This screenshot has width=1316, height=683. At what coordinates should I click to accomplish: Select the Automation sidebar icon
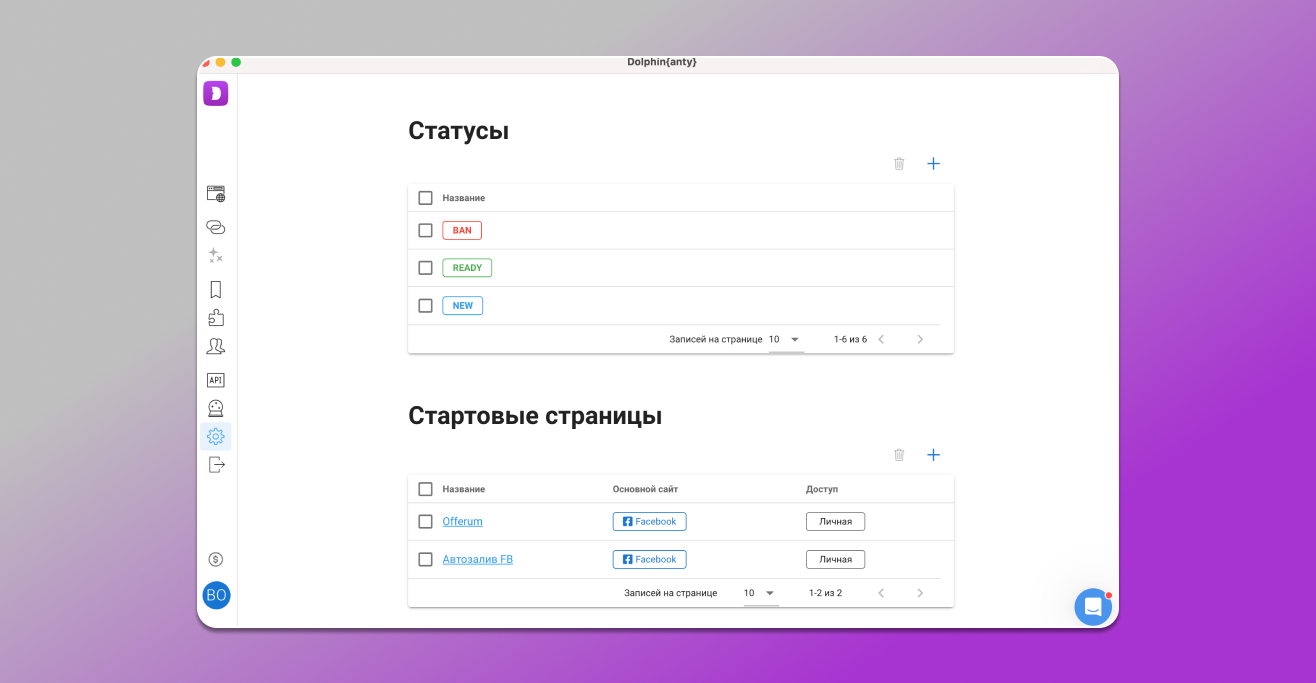216,255
